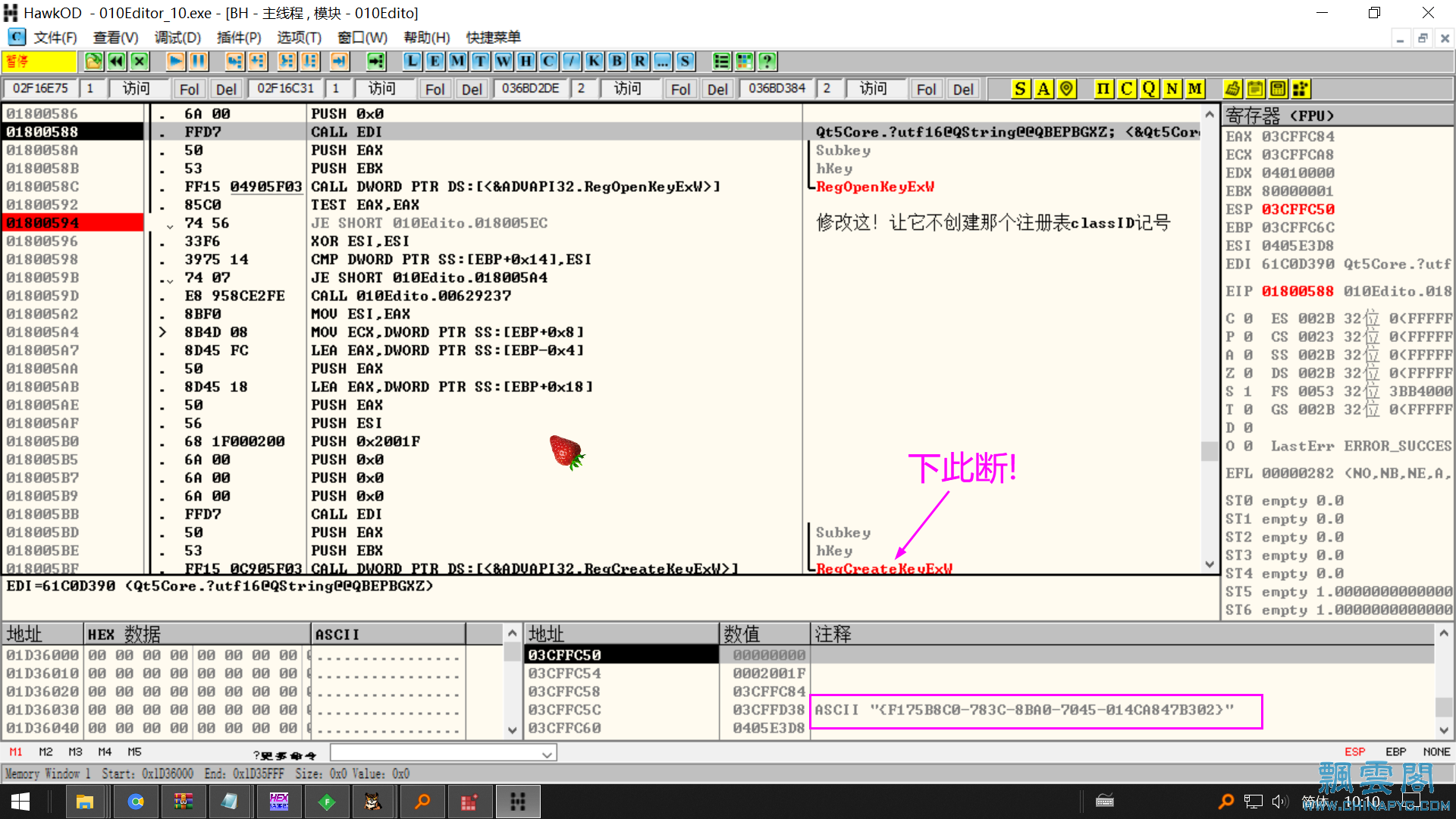Open Threads window (T icon)
The width and height of the screenshot is (1456, 819).
(480, 61)
